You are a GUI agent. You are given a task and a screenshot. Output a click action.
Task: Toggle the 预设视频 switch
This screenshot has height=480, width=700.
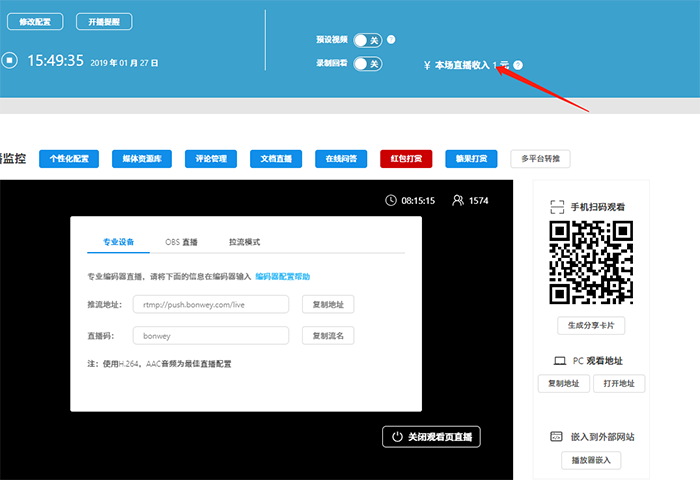(x=367, y=40)
